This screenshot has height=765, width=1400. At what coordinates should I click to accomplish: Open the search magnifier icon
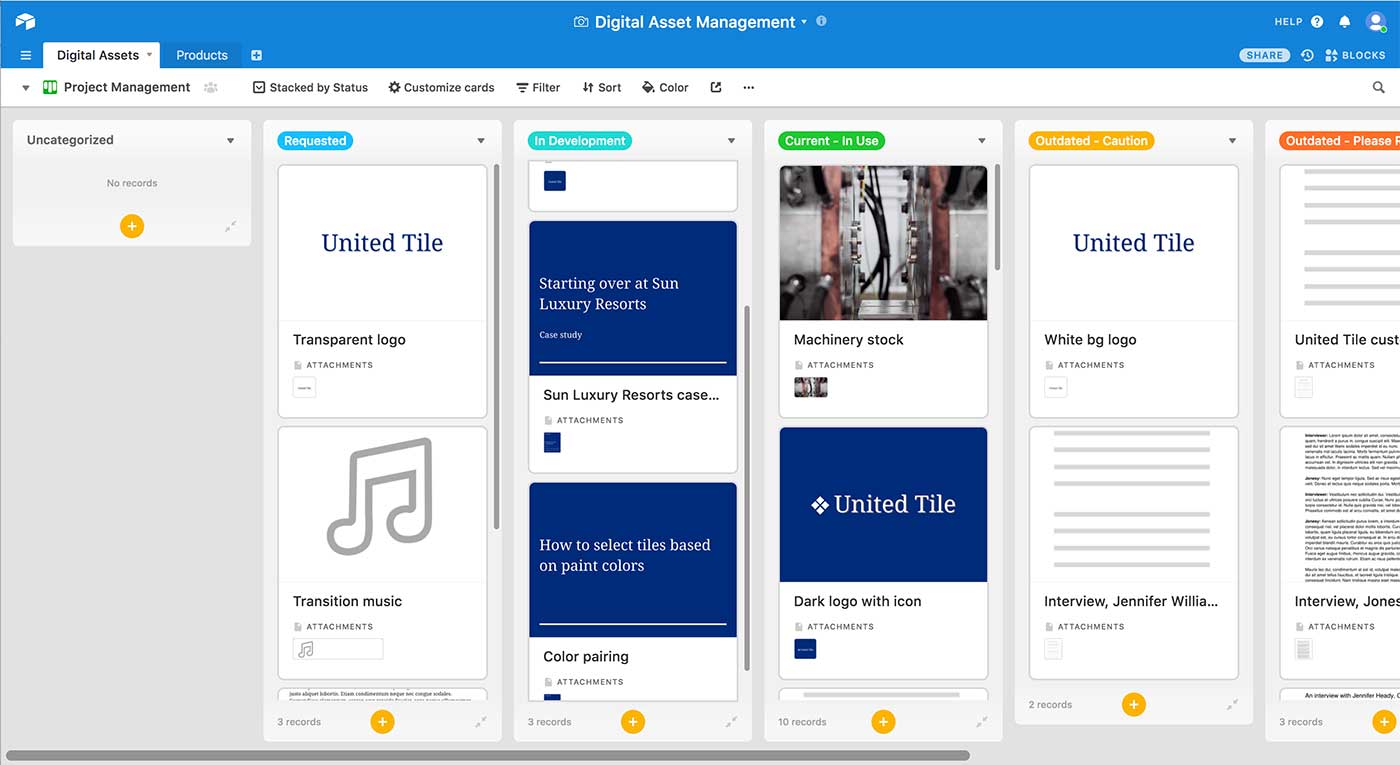pos(1379,88)
